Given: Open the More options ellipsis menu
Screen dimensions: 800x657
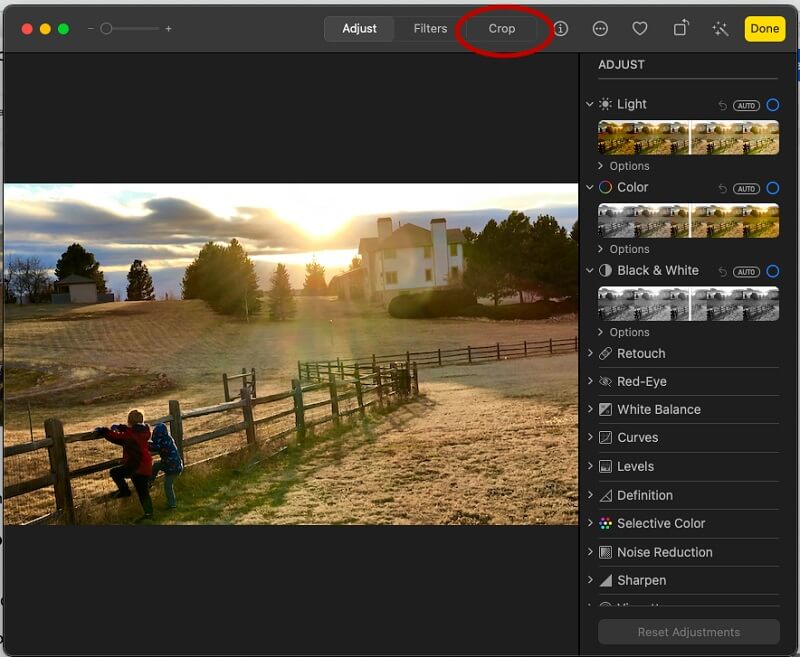Looking at the screenshot, I should (x=600, y=29).
